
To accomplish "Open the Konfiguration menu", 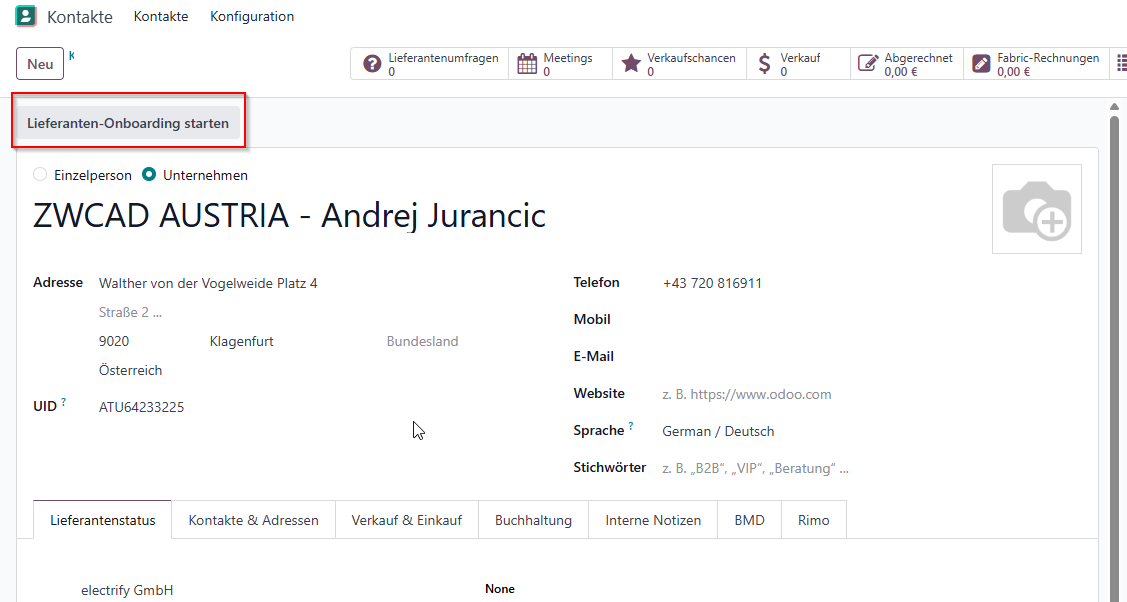I will tap(252, 16).
